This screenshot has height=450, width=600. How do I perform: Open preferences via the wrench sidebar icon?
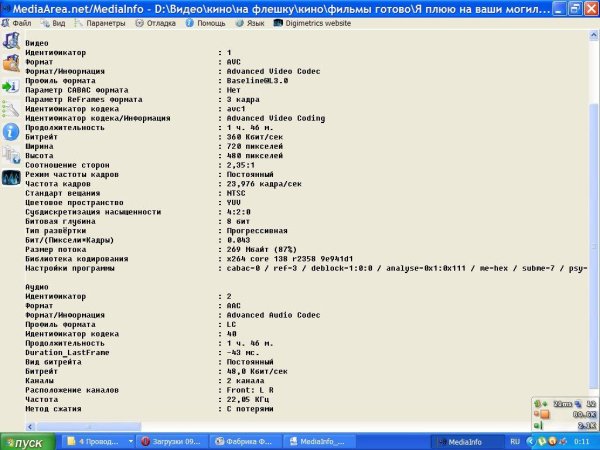(x=10, y=109)
